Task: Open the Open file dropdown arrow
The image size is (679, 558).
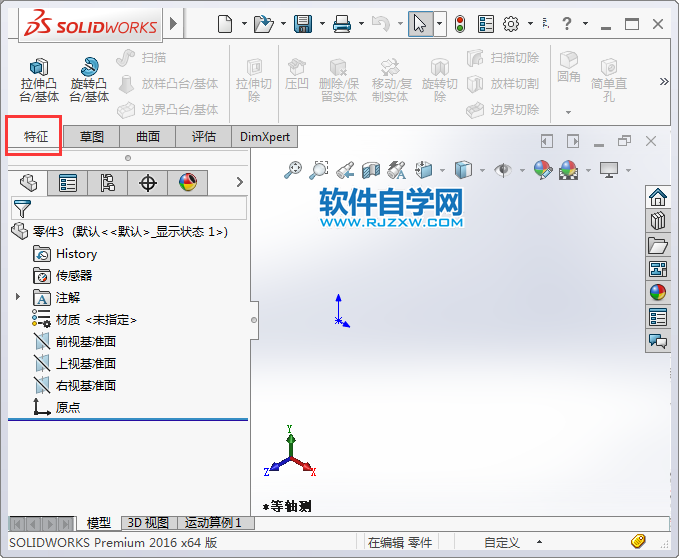Action: click(x=283, y=24)
